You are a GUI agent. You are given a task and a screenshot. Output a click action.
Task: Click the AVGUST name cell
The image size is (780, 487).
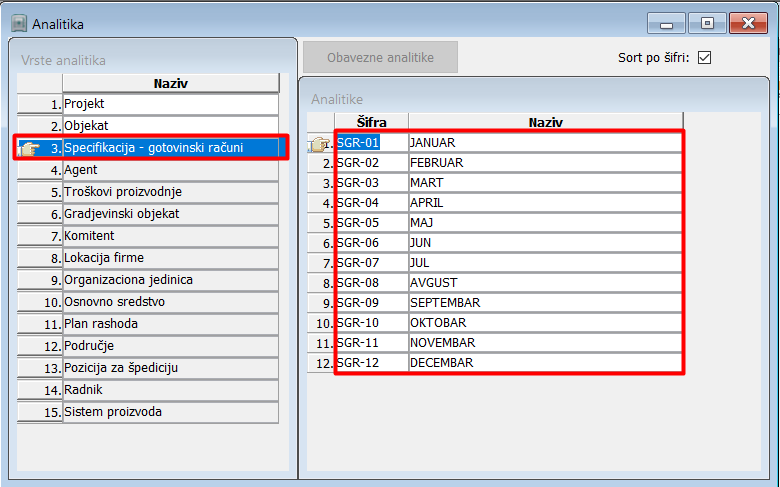click(546, 283)
